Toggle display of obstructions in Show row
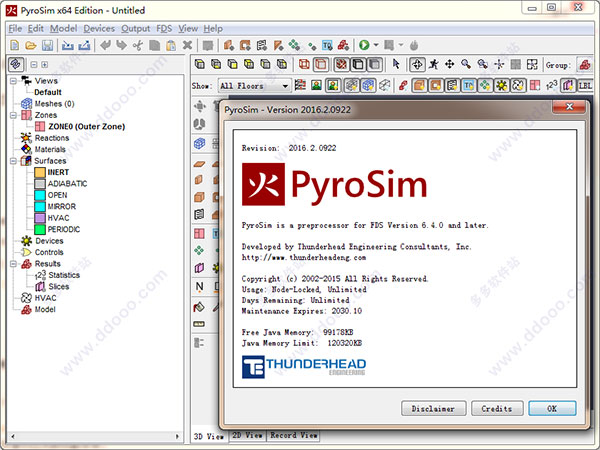The height and width of the screenshot is (450, 600). [419, 85]
